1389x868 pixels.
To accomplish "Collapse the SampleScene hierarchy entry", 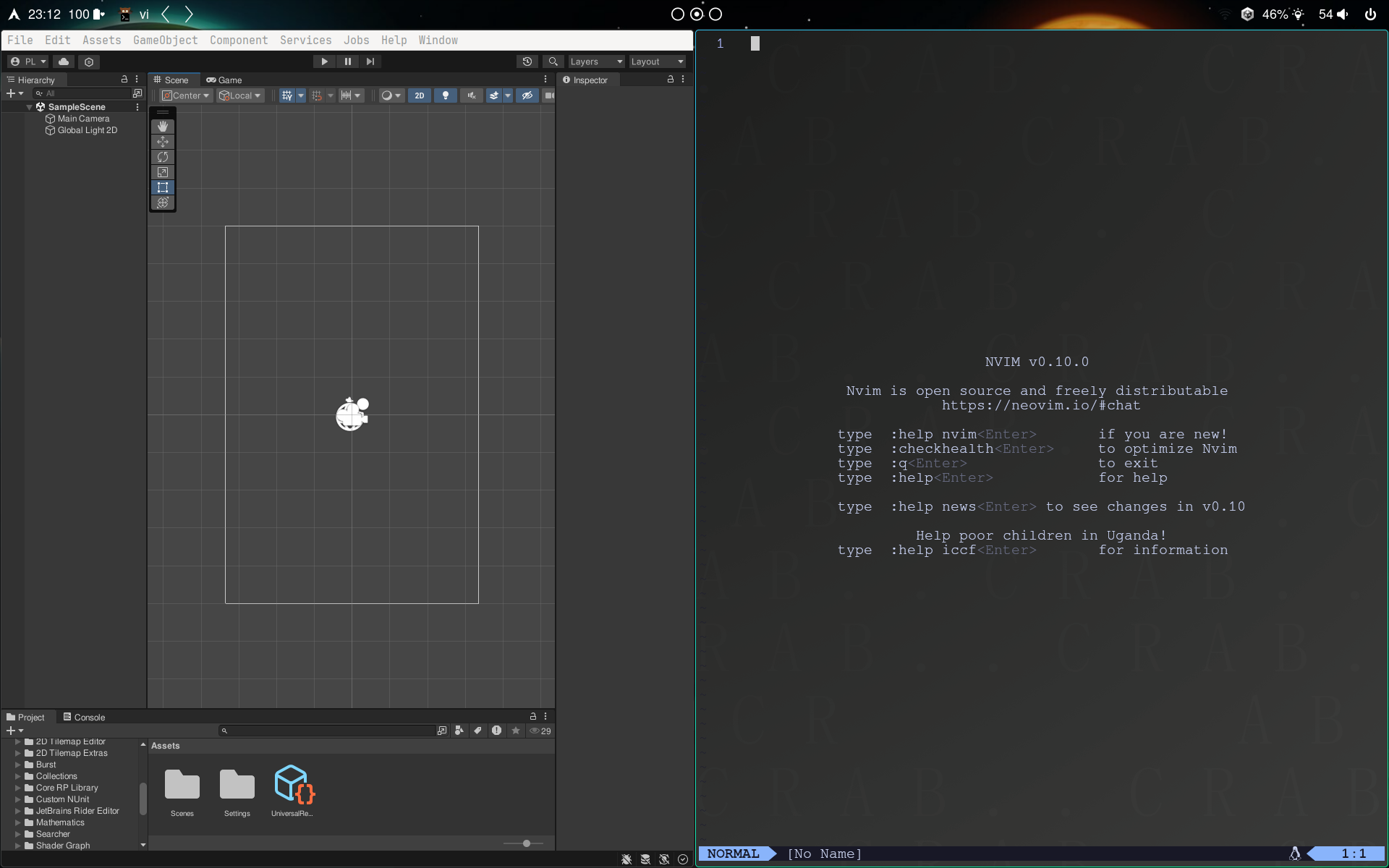I will pos(30,106).
